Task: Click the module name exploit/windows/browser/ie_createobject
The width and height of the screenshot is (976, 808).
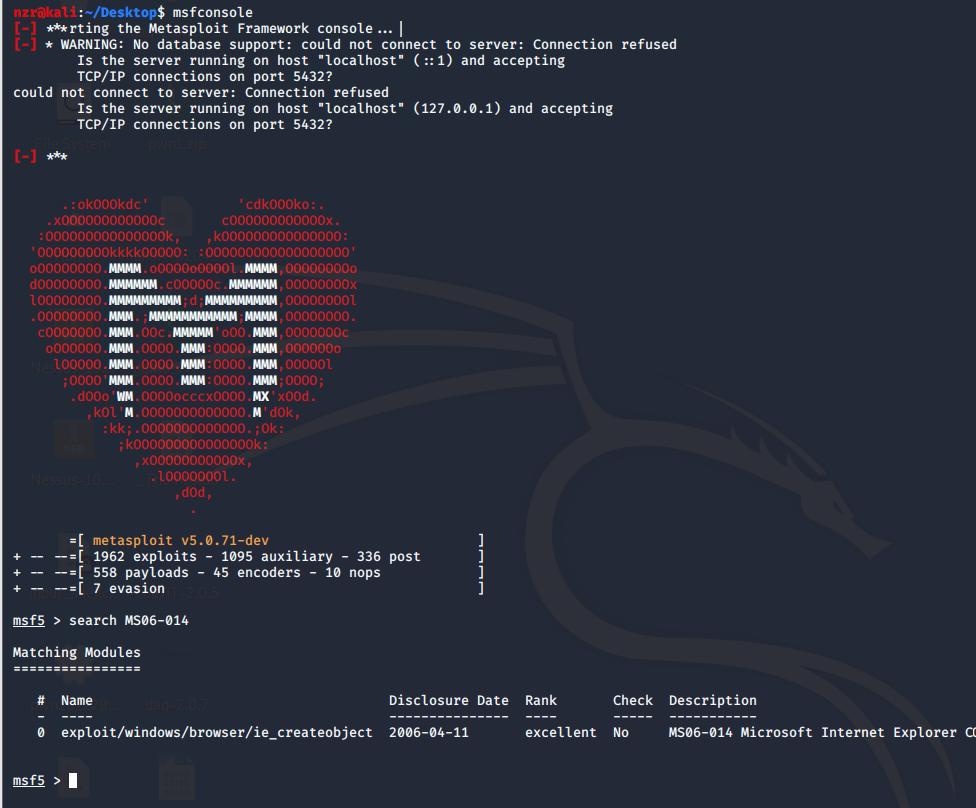Action: click(x=217, y=733)
